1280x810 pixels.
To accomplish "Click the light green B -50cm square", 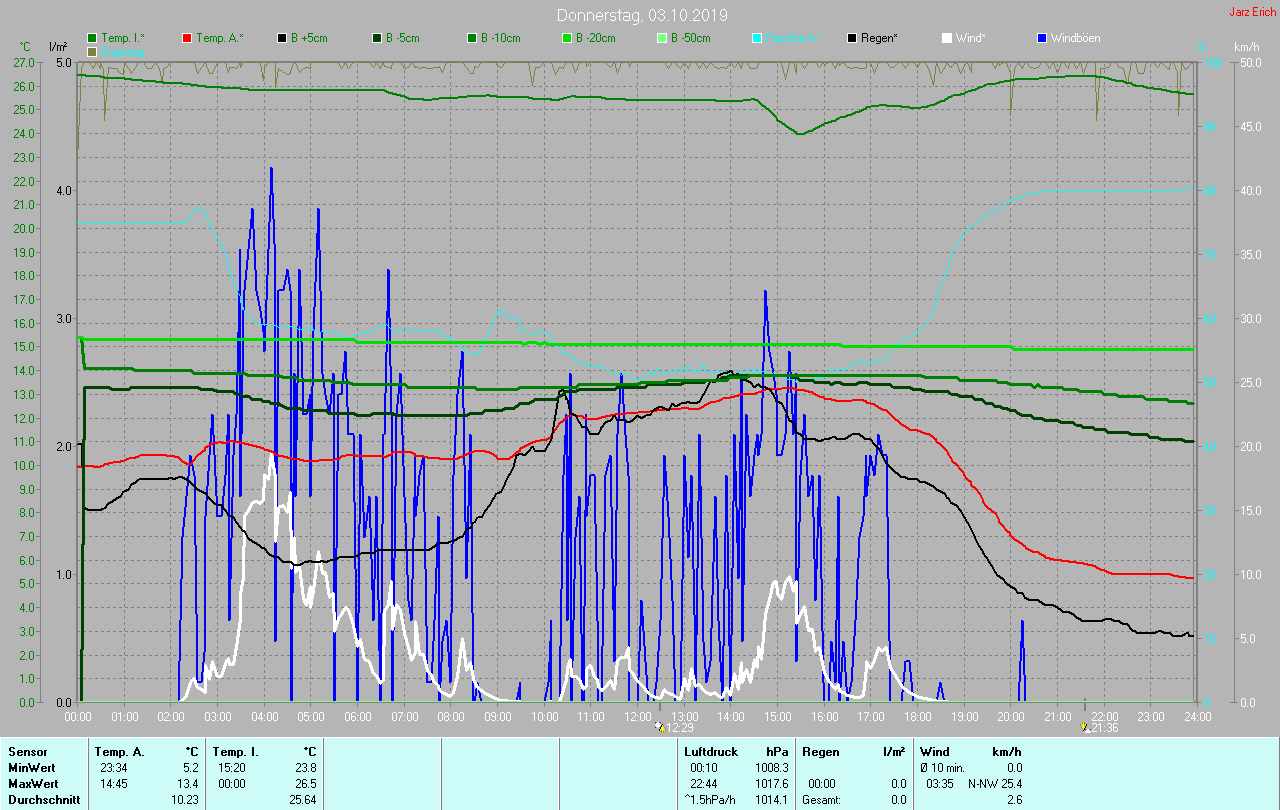I will [x=662, y=38].
